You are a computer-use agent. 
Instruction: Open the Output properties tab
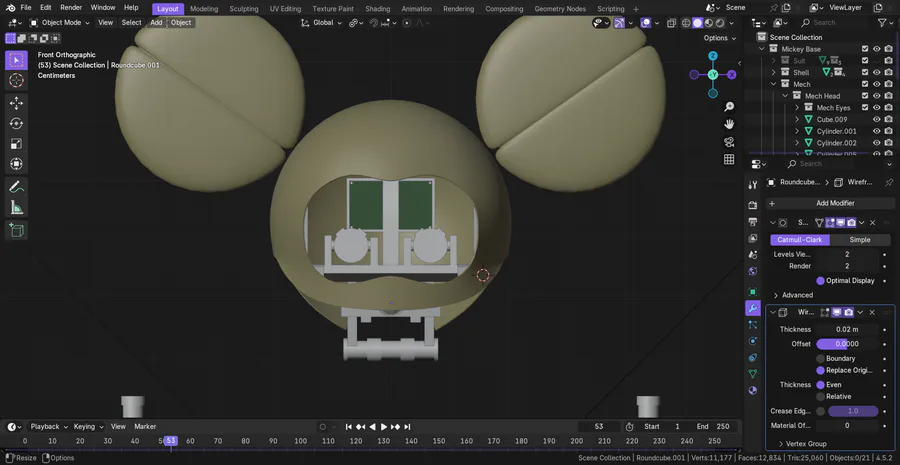(x=753, y=222)
